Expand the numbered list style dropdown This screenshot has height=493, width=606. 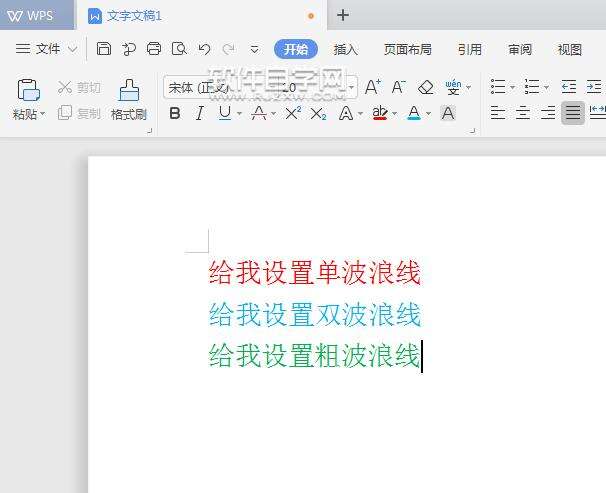point(546,88)
